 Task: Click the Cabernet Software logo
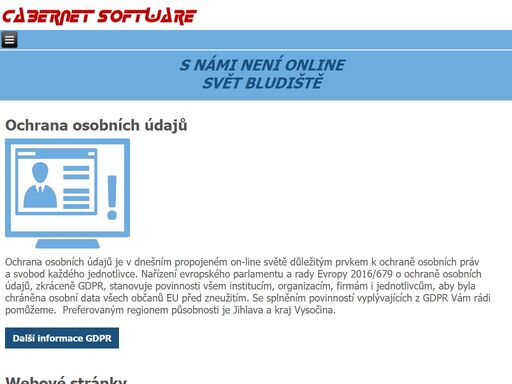click(99, 17)
